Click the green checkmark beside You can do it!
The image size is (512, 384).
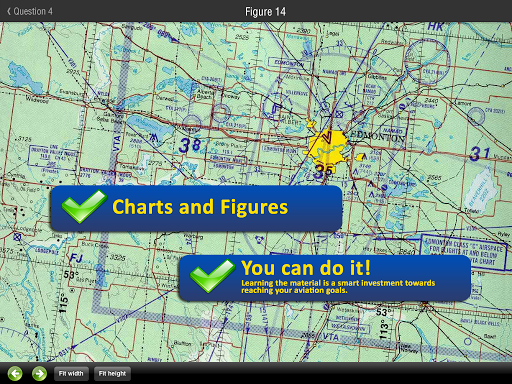point(212,276)
